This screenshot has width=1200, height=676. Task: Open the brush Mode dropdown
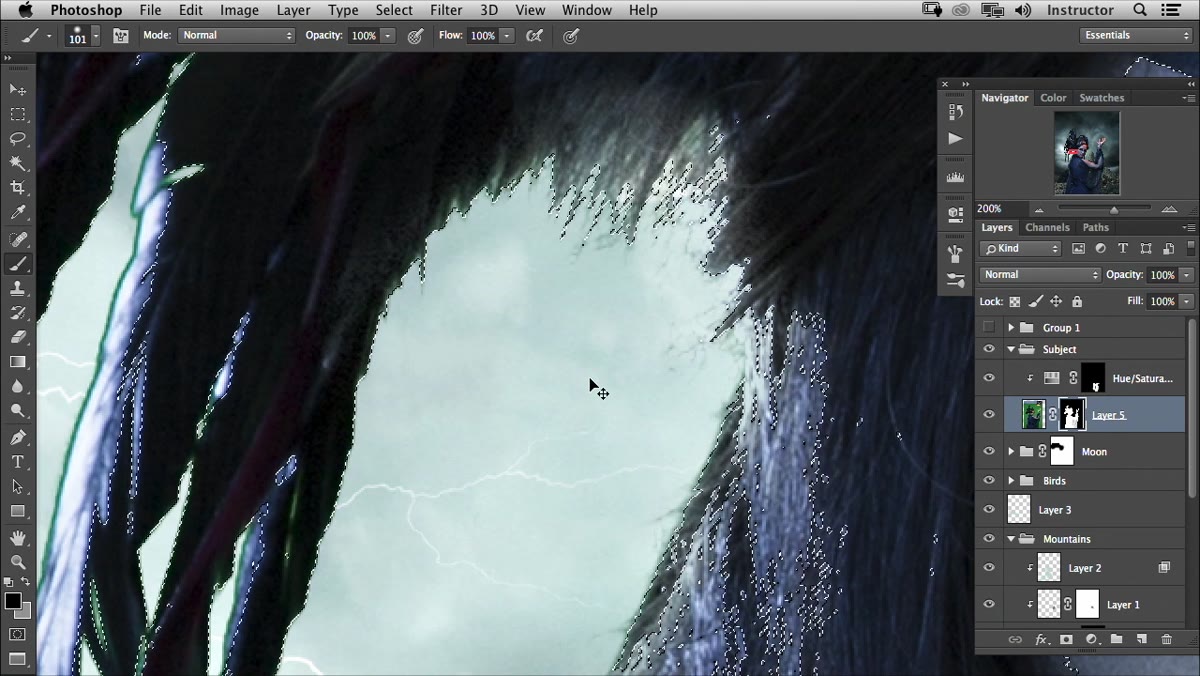click(x=237, y=35)
